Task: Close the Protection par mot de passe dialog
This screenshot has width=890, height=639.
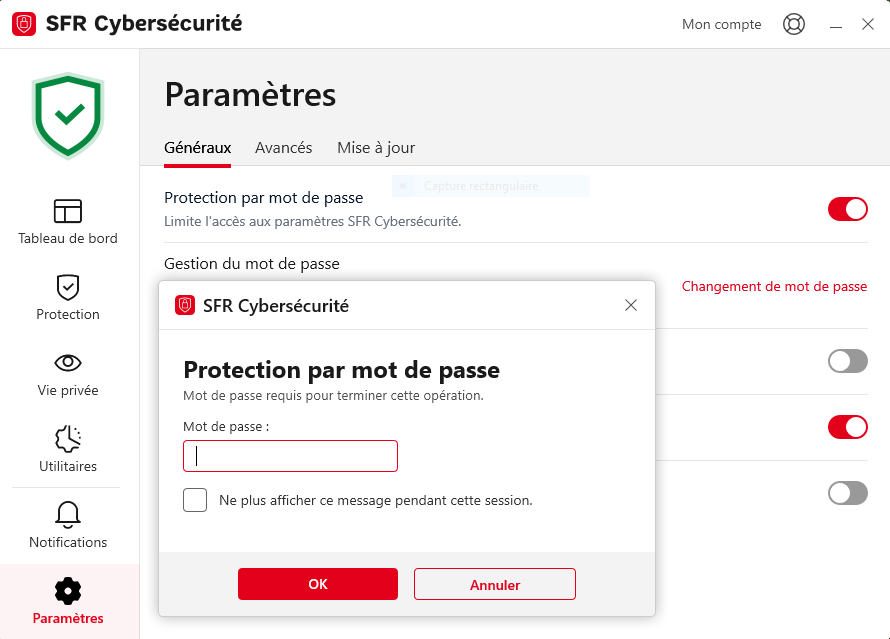Action: coord(631,305)
